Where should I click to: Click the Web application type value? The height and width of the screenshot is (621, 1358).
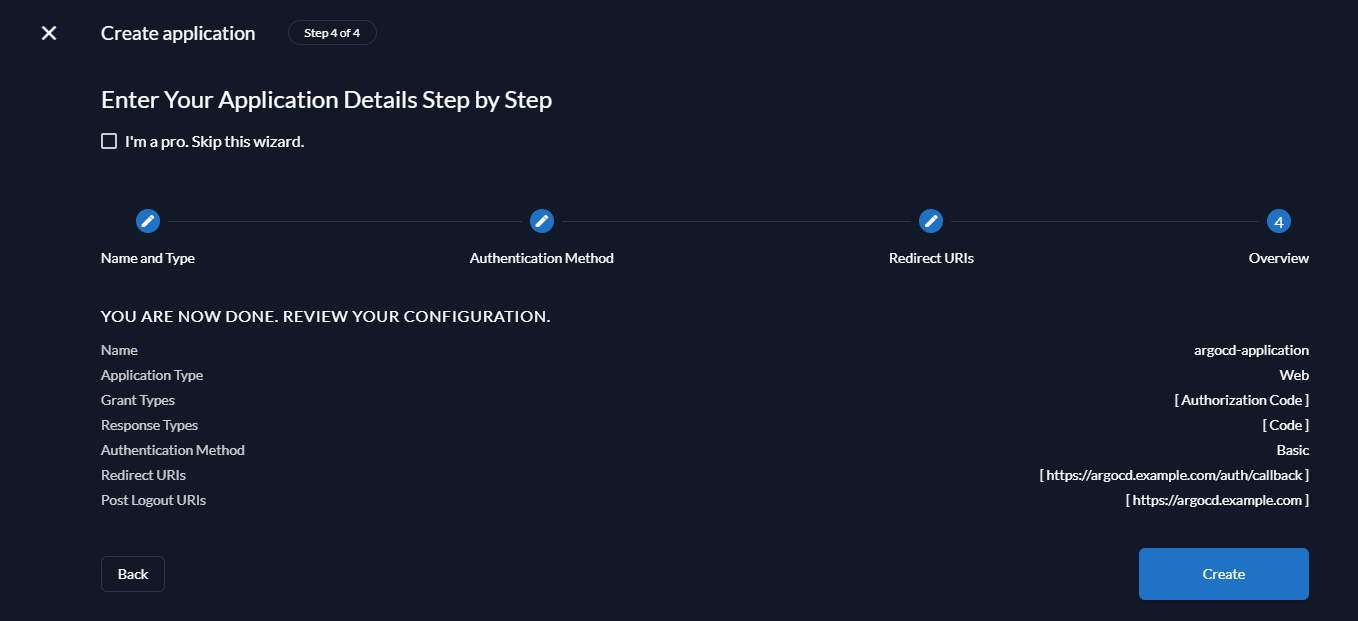tap(1294, 375)
